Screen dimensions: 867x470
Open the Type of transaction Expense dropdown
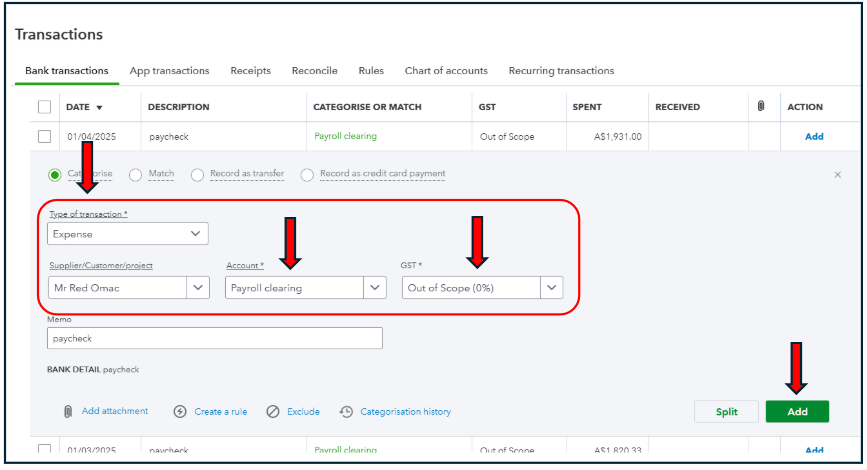(x=128, y=233)
